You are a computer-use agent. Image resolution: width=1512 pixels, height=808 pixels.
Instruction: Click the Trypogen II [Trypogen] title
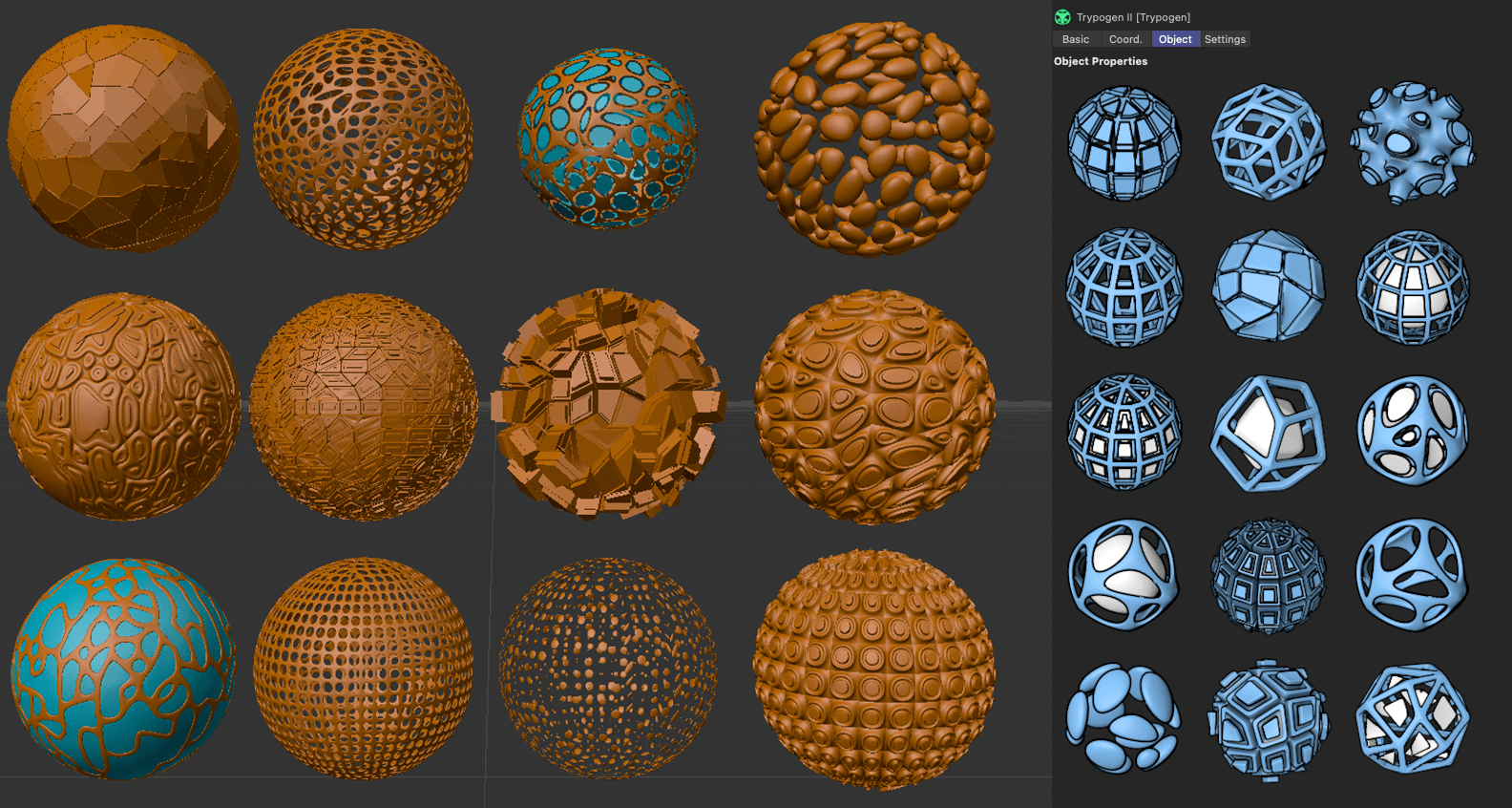[x=1133, y=17]
